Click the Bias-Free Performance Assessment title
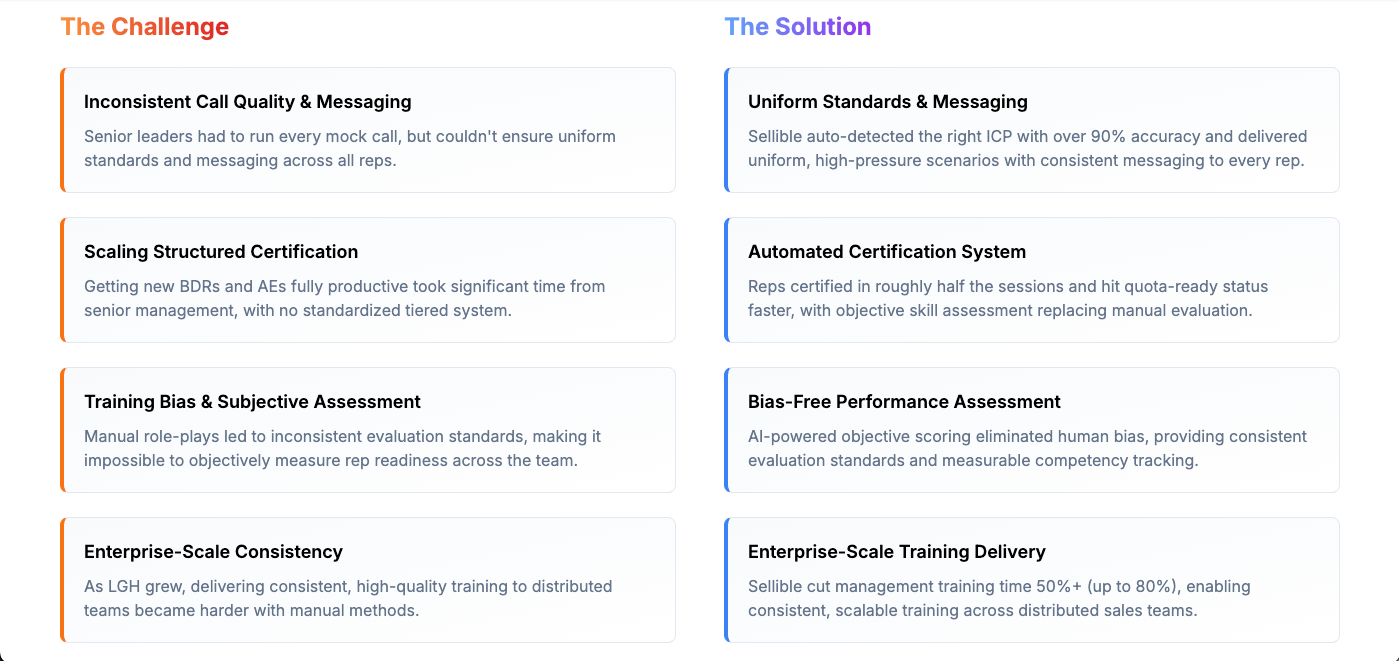The width and height of the screenshot is (1399, 661). pos(904,402)
